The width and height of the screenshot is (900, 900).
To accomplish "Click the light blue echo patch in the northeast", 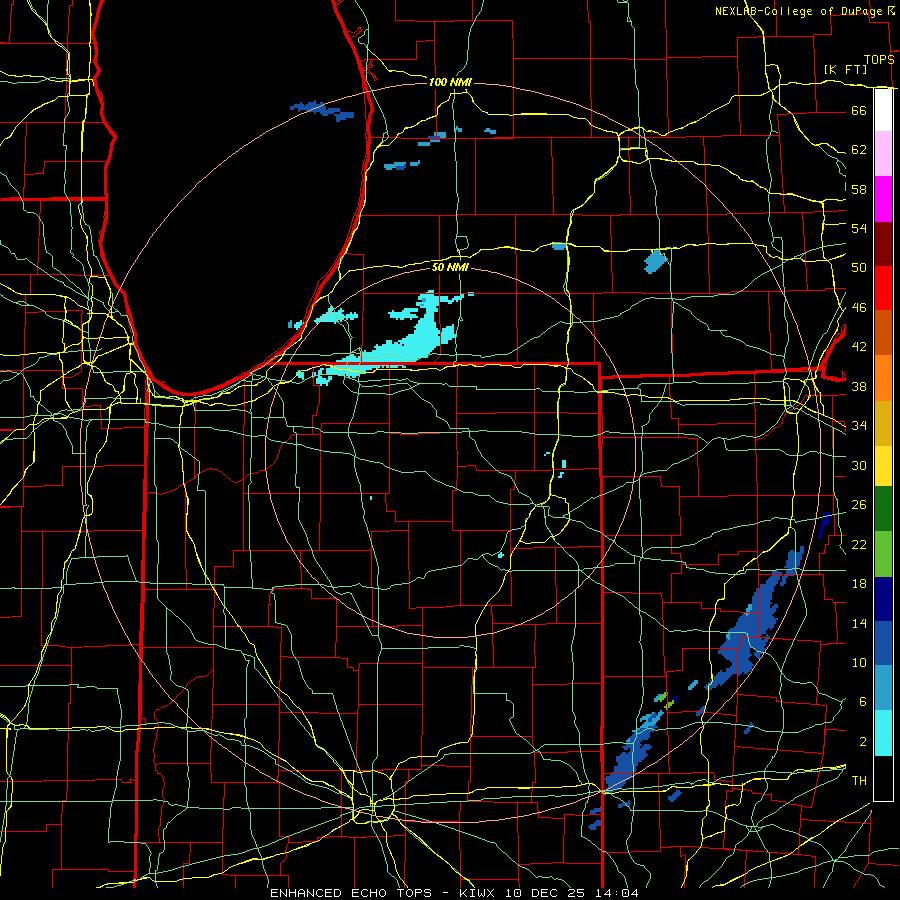I will pos(655,261).
